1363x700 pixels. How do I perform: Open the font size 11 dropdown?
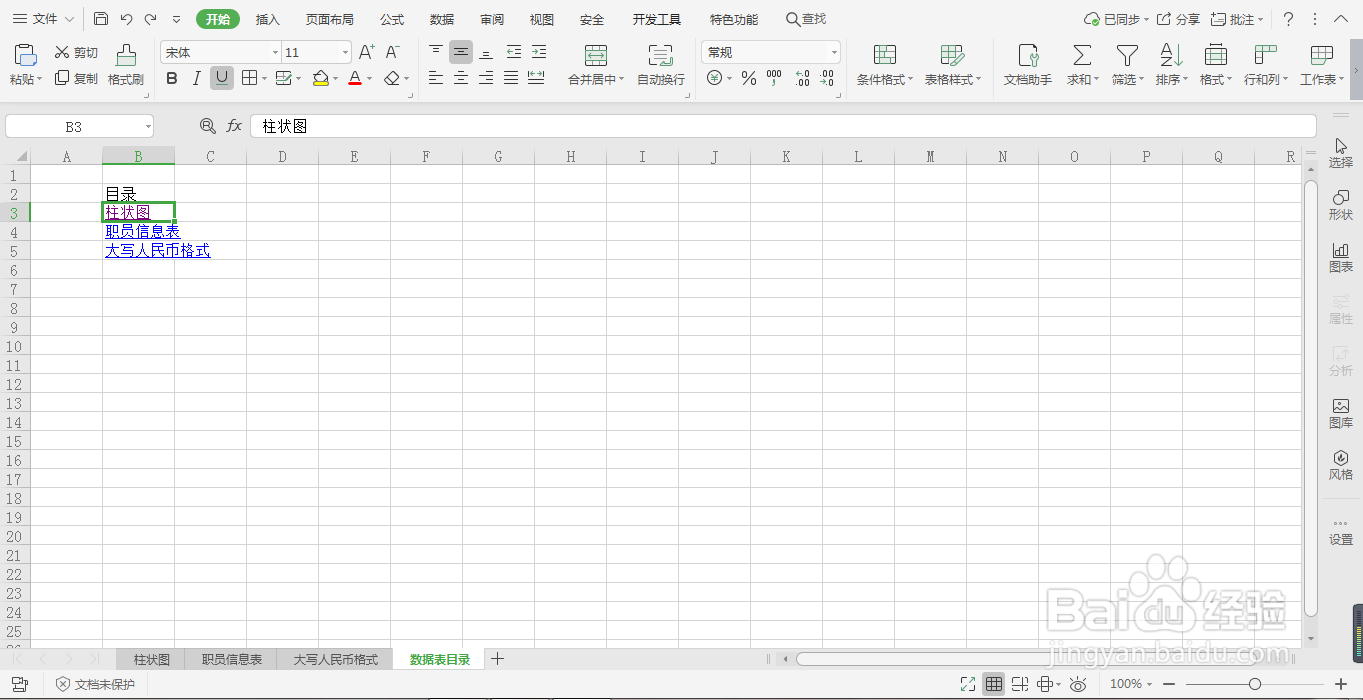click(x=345, y=52)
